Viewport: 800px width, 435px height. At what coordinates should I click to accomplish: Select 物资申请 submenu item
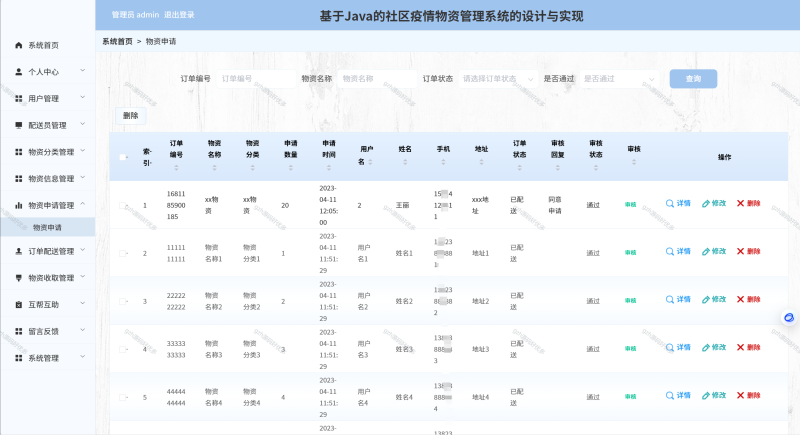click(47, 227)
